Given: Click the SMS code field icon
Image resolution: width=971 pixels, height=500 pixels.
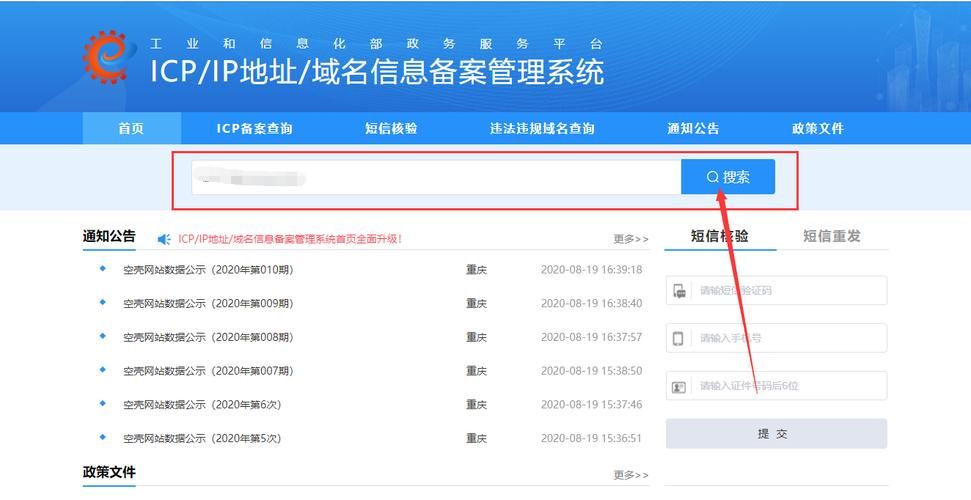Looking at the screenshot, I should click(679, 291).
